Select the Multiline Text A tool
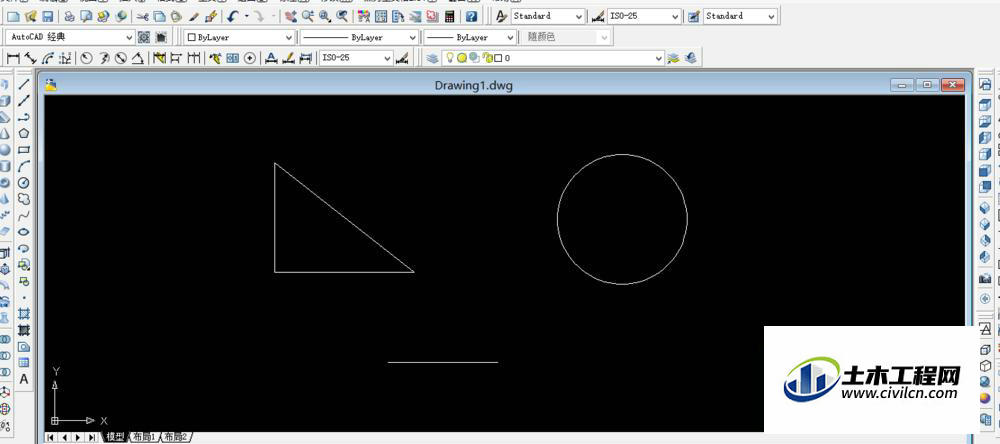Screen dimensions: 1000x444 (x=24, y=379)
